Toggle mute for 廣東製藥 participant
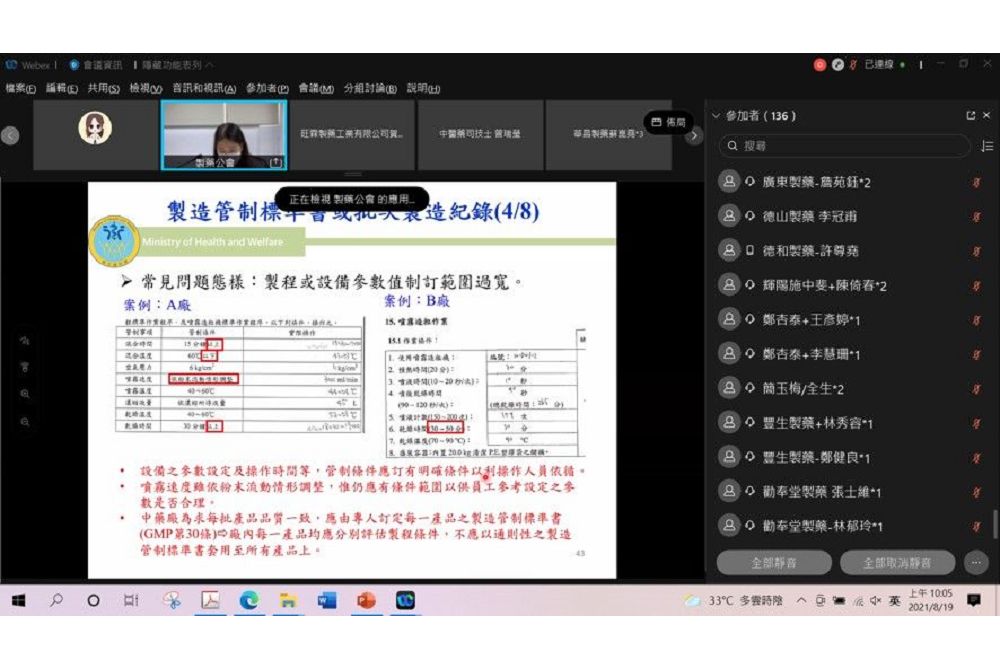The image size is (1000, 670). pos(976,182)
